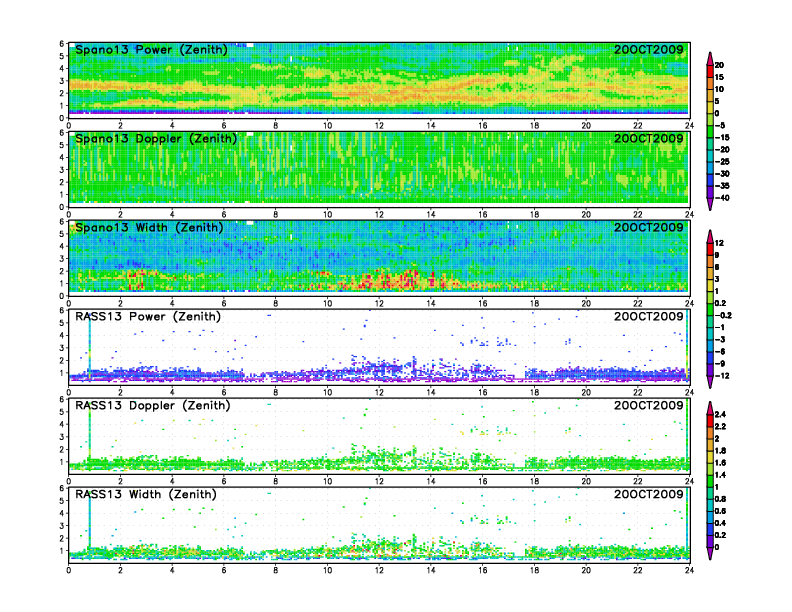Click the -40 label on the top colorbar
The image size is (792, 612).
(722, 198)
